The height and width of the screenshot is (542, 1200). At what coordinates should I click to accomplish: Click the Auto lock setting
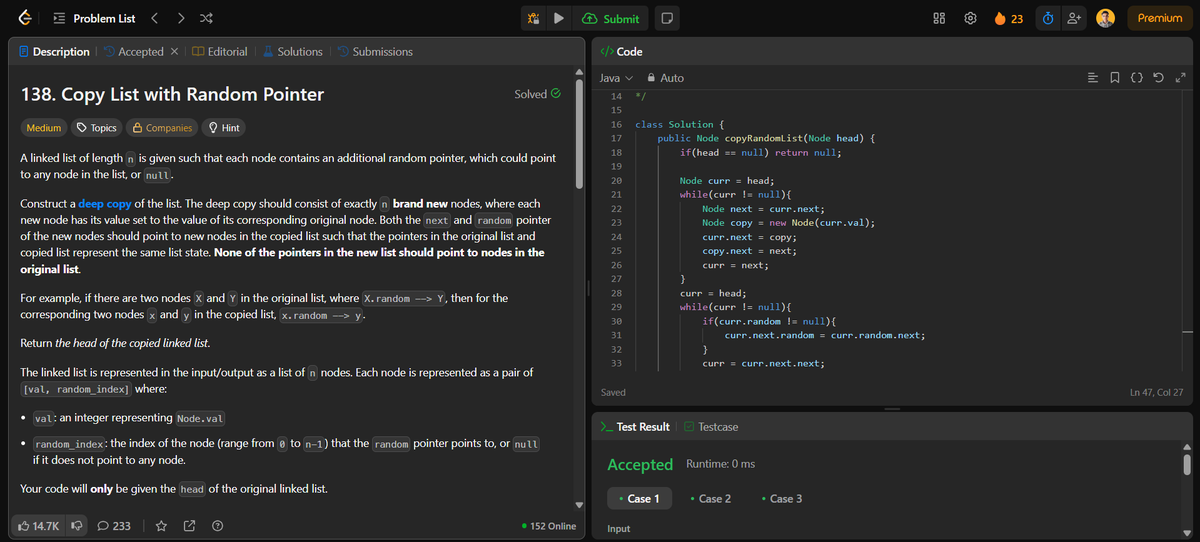666,78
